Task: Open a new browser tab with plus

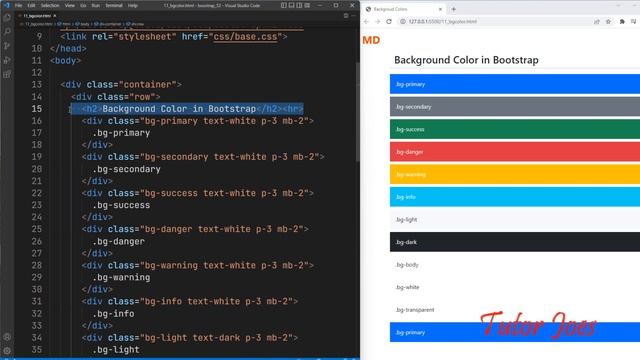Action: 453,9
